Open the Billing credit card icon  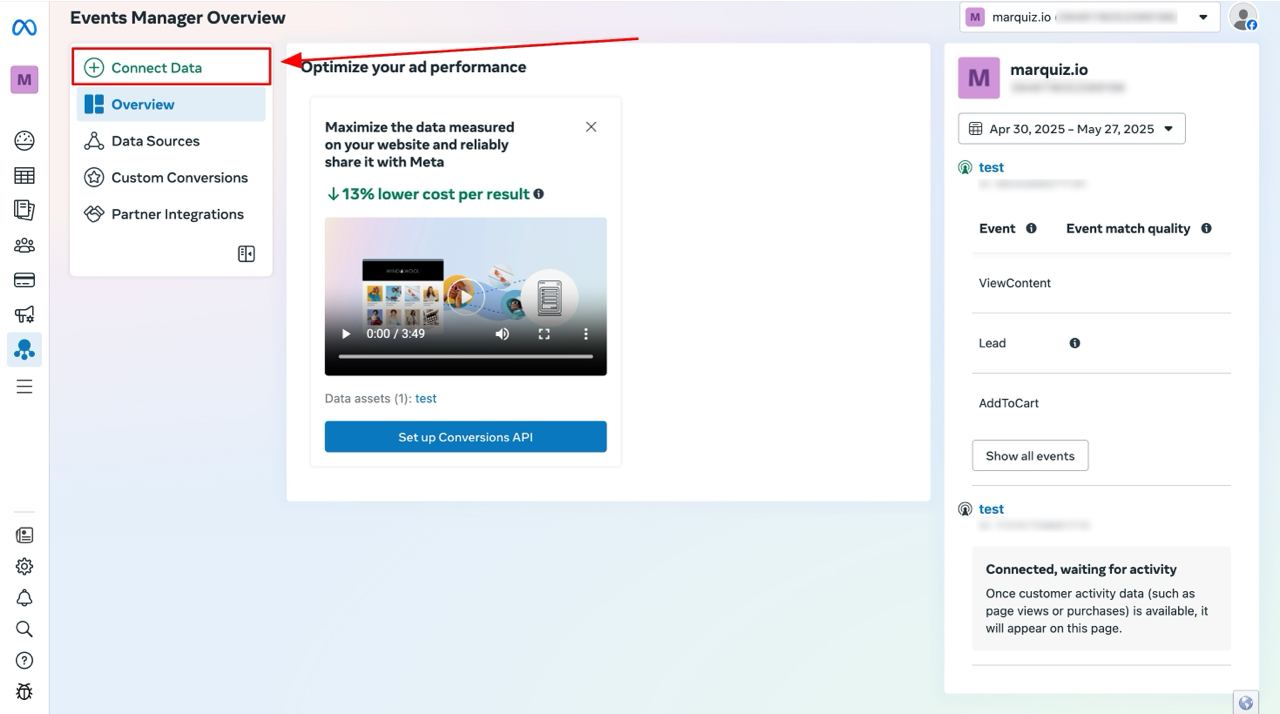pos(24,280)
